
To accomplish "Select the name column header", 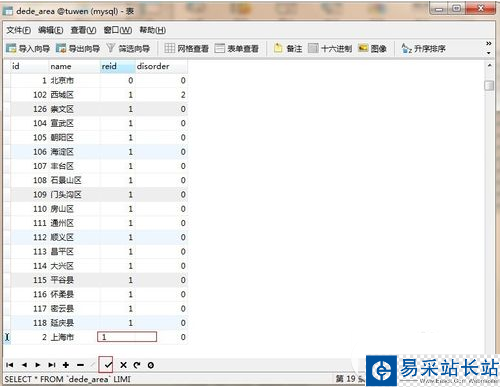I will tap(74, 66).
